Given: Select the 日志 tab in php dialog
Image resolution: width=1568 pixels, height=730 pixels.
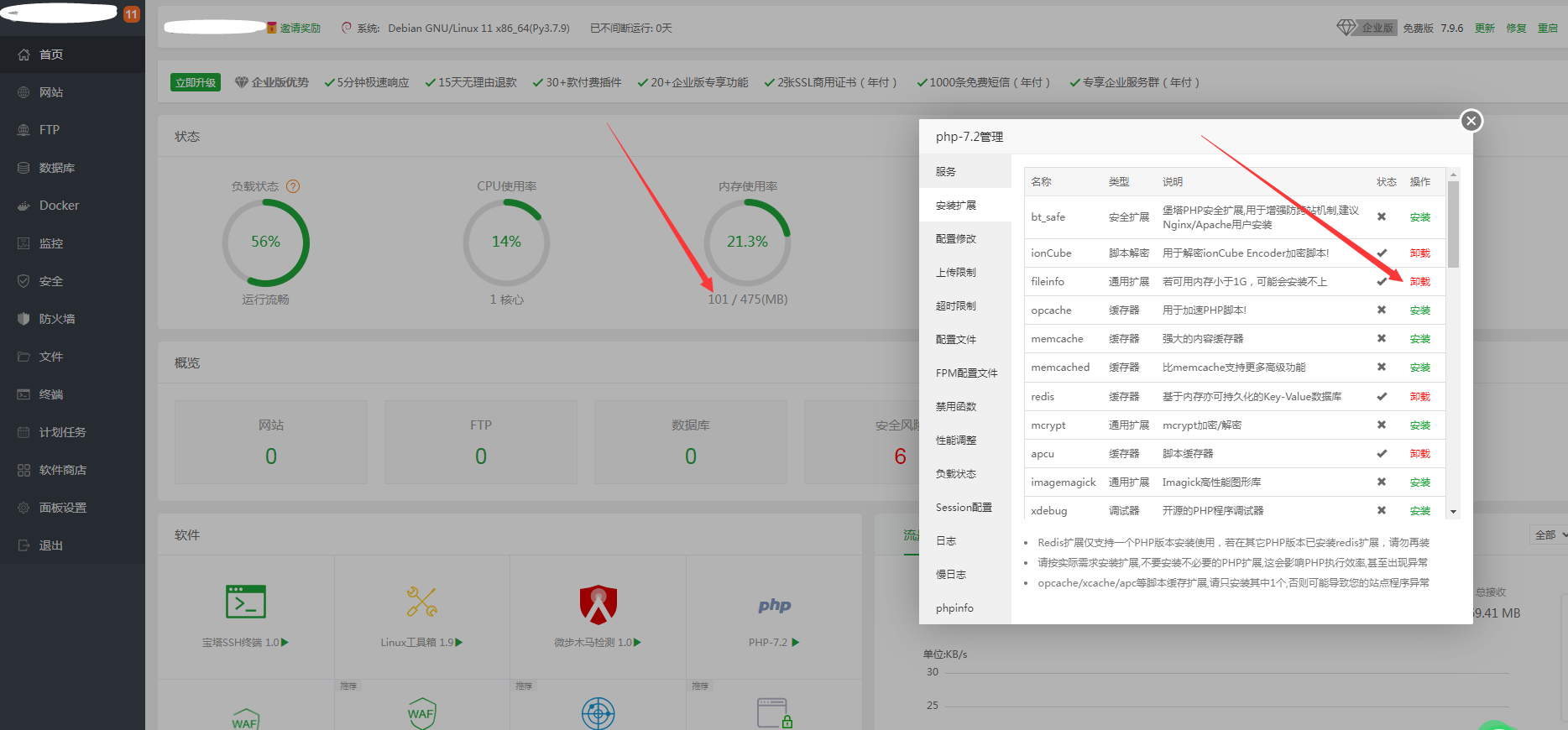Looking at the screenshot, I should [x=965, y=540].
